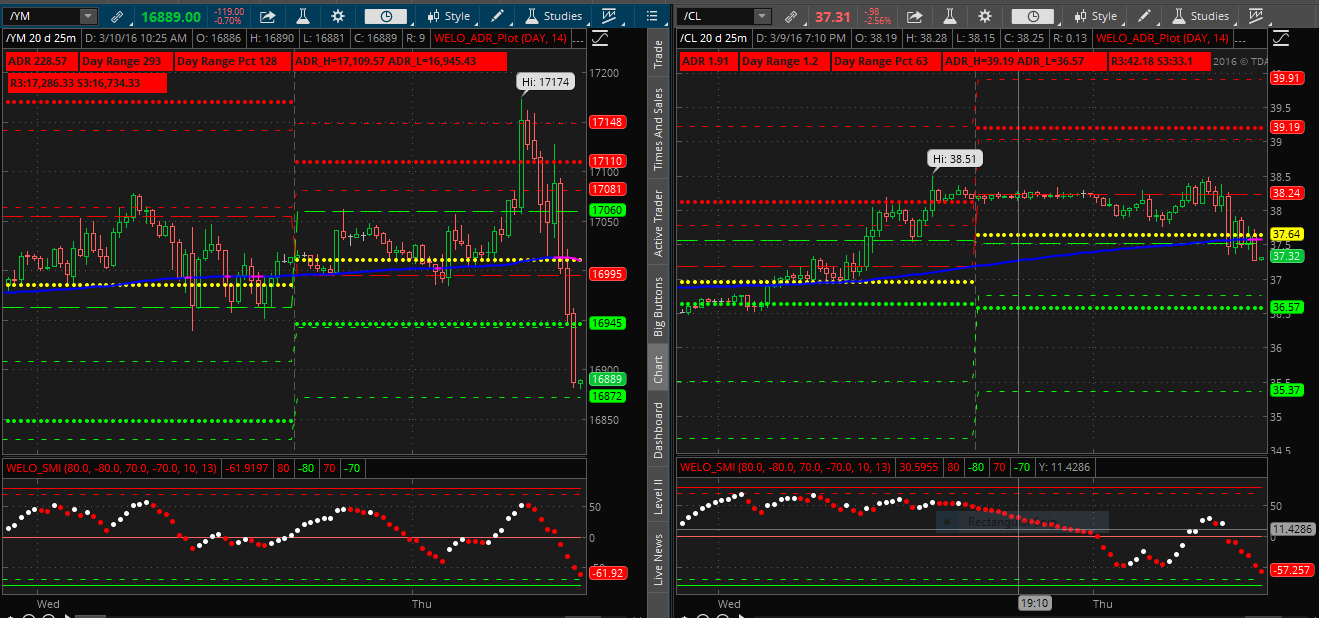Open the Trade side tab
This screenshot has height=618, width=1319.
tap(658, 56)
